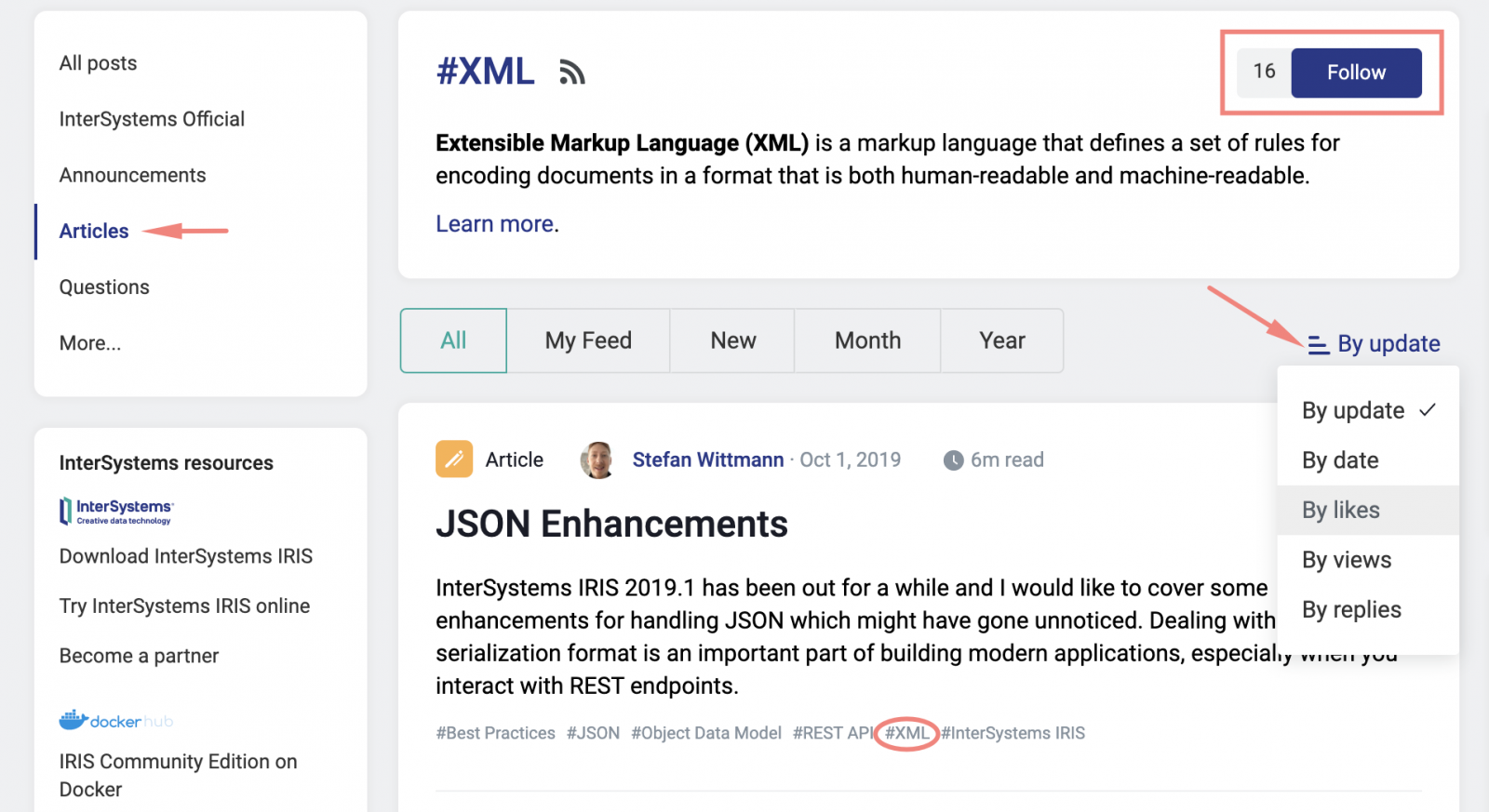Expand More... in the sidebar

[x=90, y=343]
